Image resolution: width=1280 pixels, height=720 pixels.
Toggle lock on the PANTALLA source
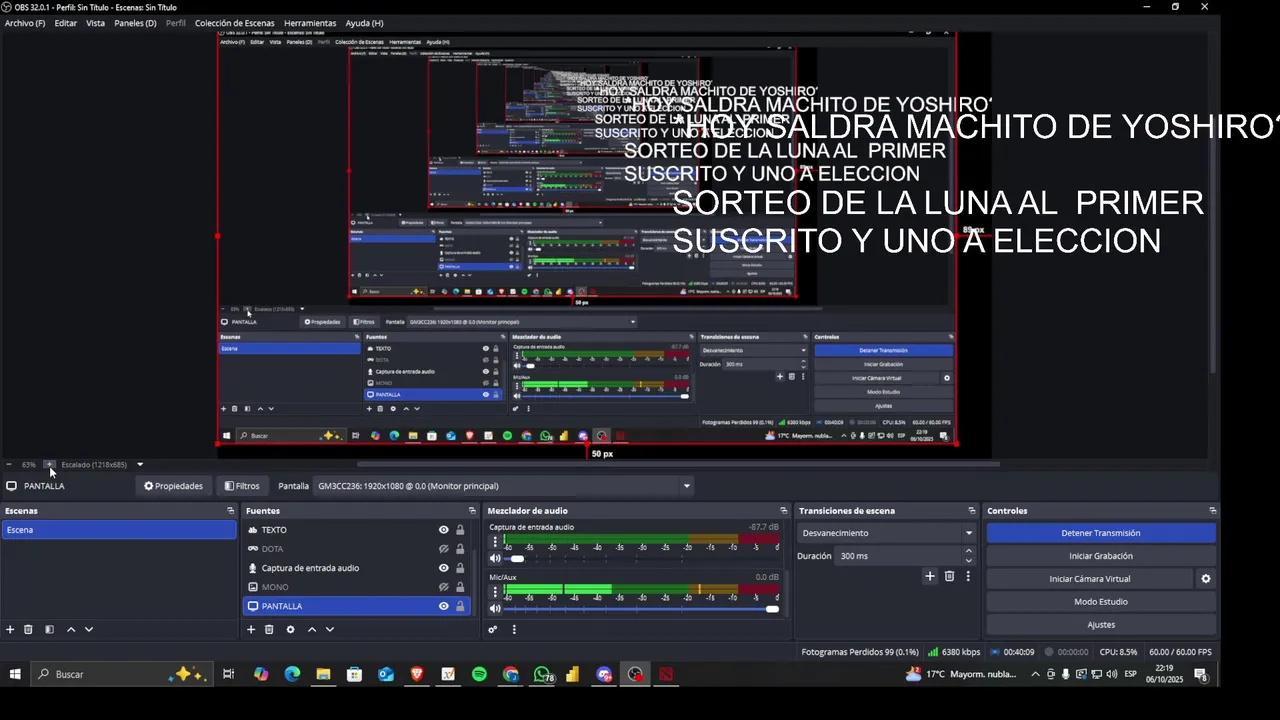(x=460, y=606)
